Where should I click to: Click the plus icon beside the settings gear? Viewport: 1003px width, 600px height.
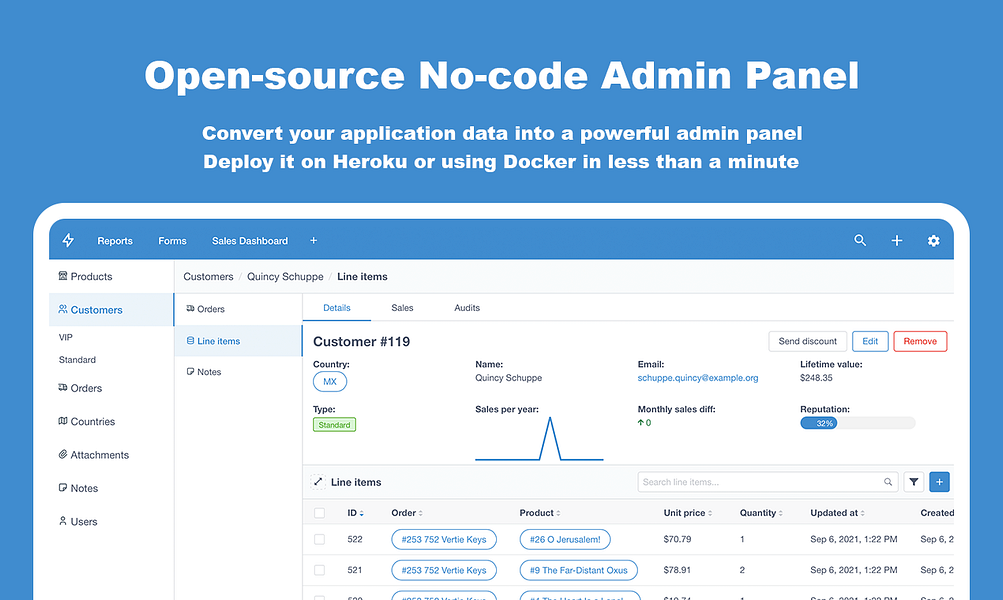pyautogui.click(x=897, y=241)
